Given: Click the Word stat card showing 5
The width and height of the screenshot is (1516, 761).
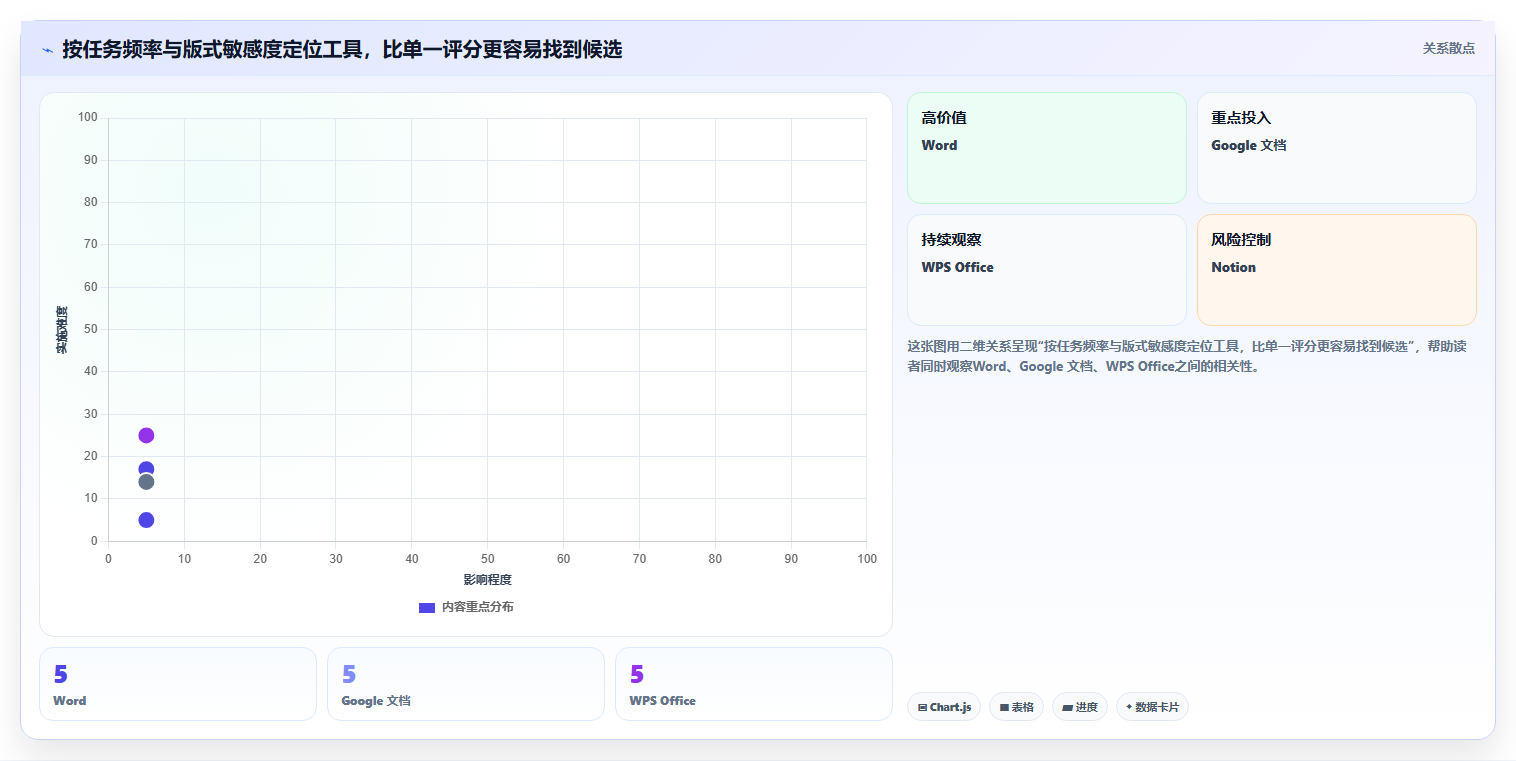Looking at the screenshot, I should pos(178,684).
